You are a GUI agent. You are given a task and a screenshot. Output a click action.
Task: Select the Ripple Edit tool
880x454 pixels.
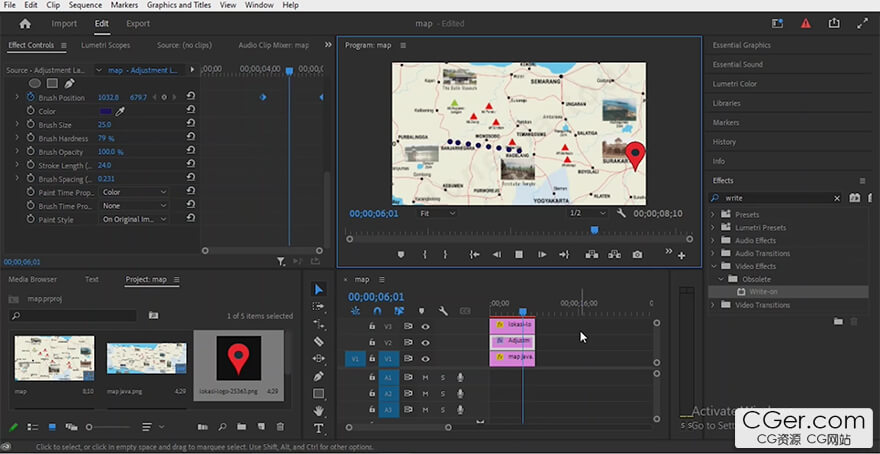pyautogui.click(x=318, y=324)
